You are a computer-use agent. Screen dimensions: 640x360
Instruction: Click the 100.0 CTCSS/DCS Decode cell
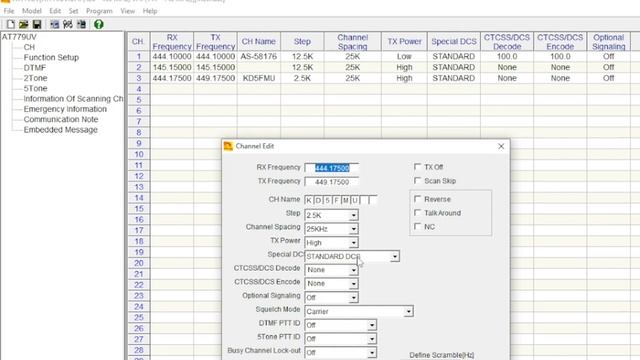point(507,56)
